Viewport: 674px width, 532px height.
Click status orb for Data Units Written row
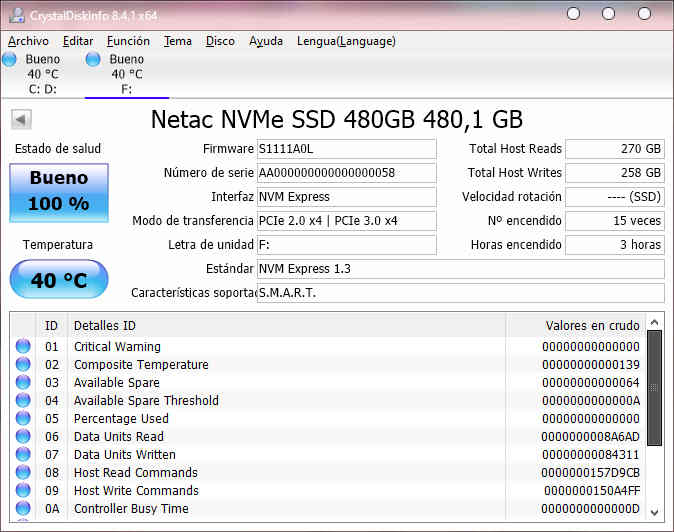pyautogui.click(x=23, y=455)
